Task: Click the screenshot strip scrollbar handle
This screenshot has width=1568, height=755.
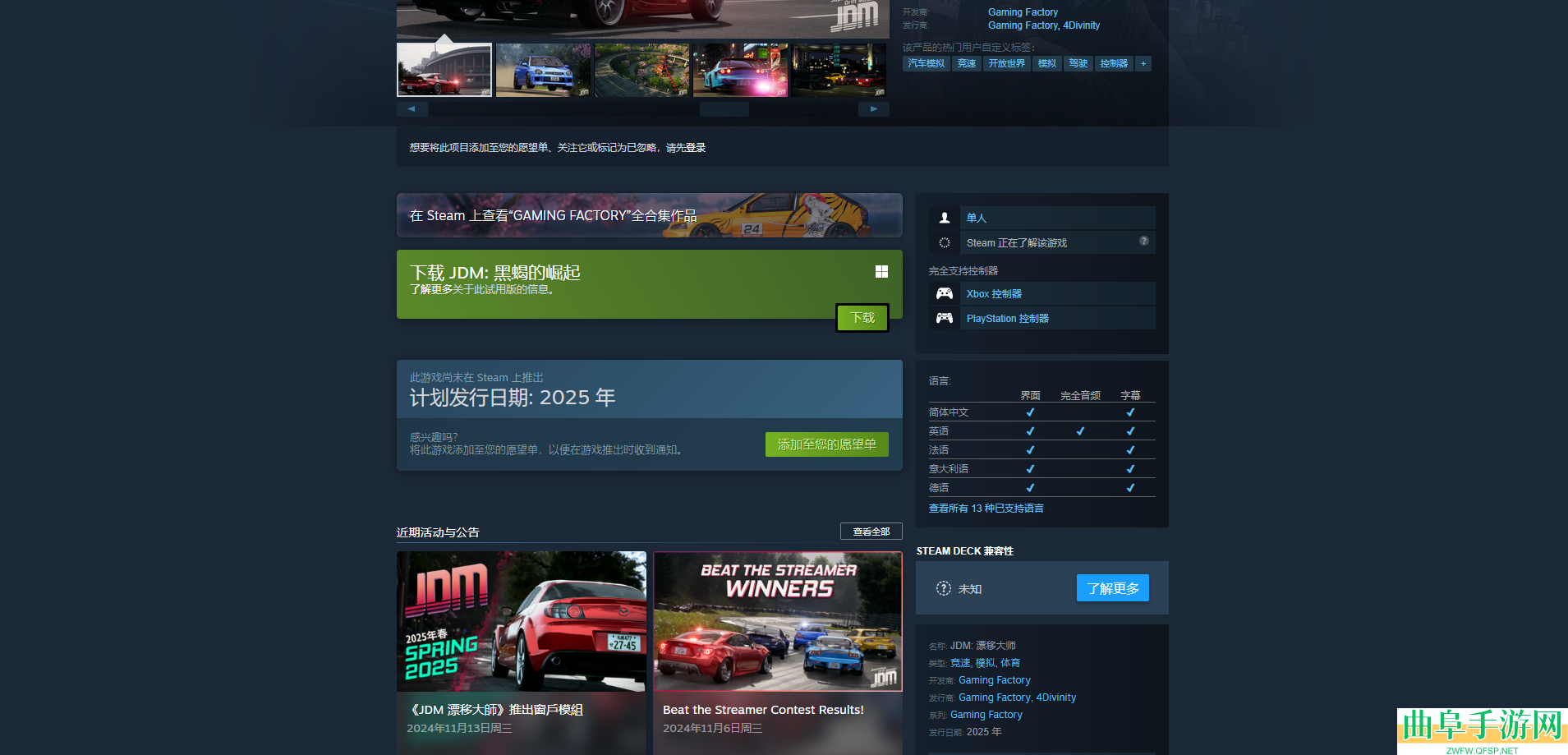Action: tap(724, 109)
